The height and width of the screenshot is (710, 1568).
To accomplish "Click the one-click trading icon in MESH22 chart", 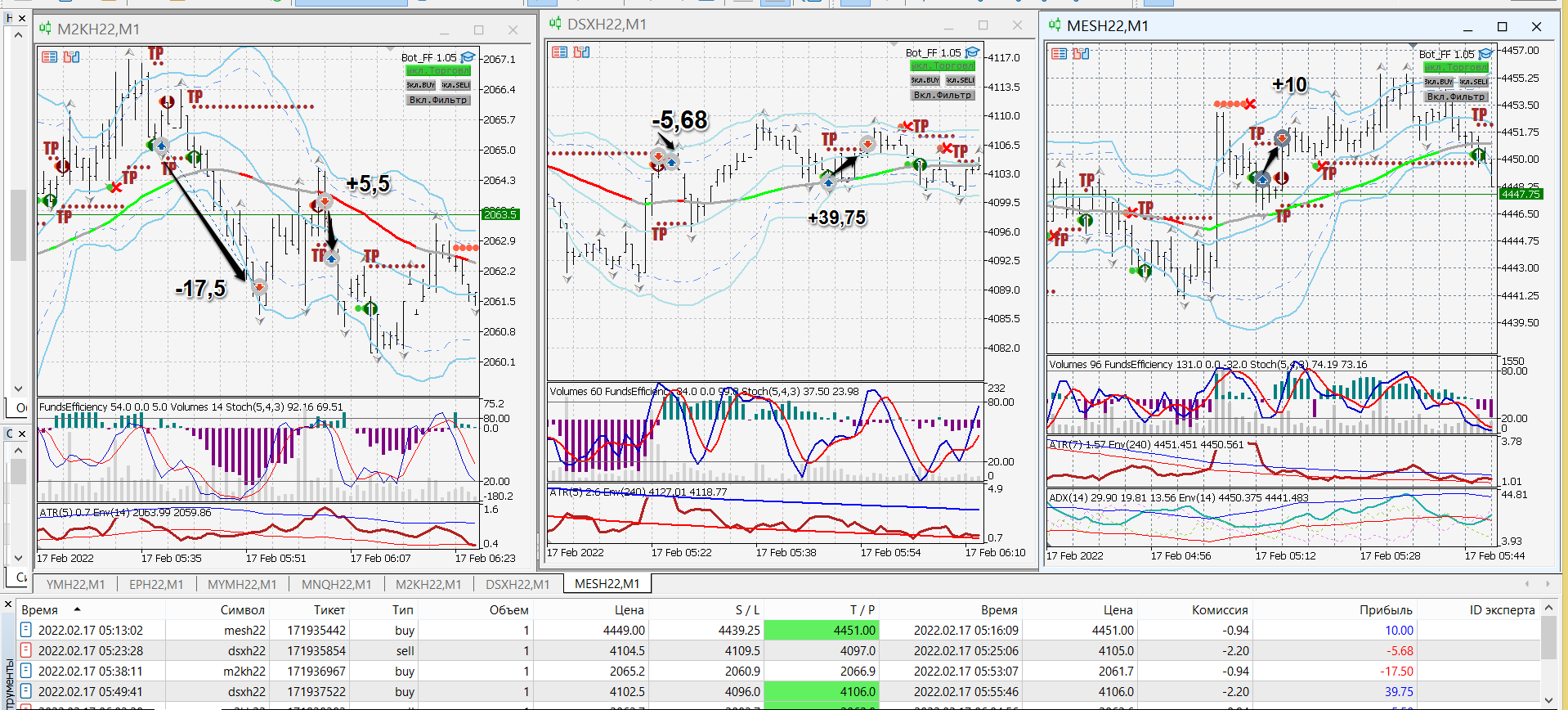I will tap(1081, 54).
